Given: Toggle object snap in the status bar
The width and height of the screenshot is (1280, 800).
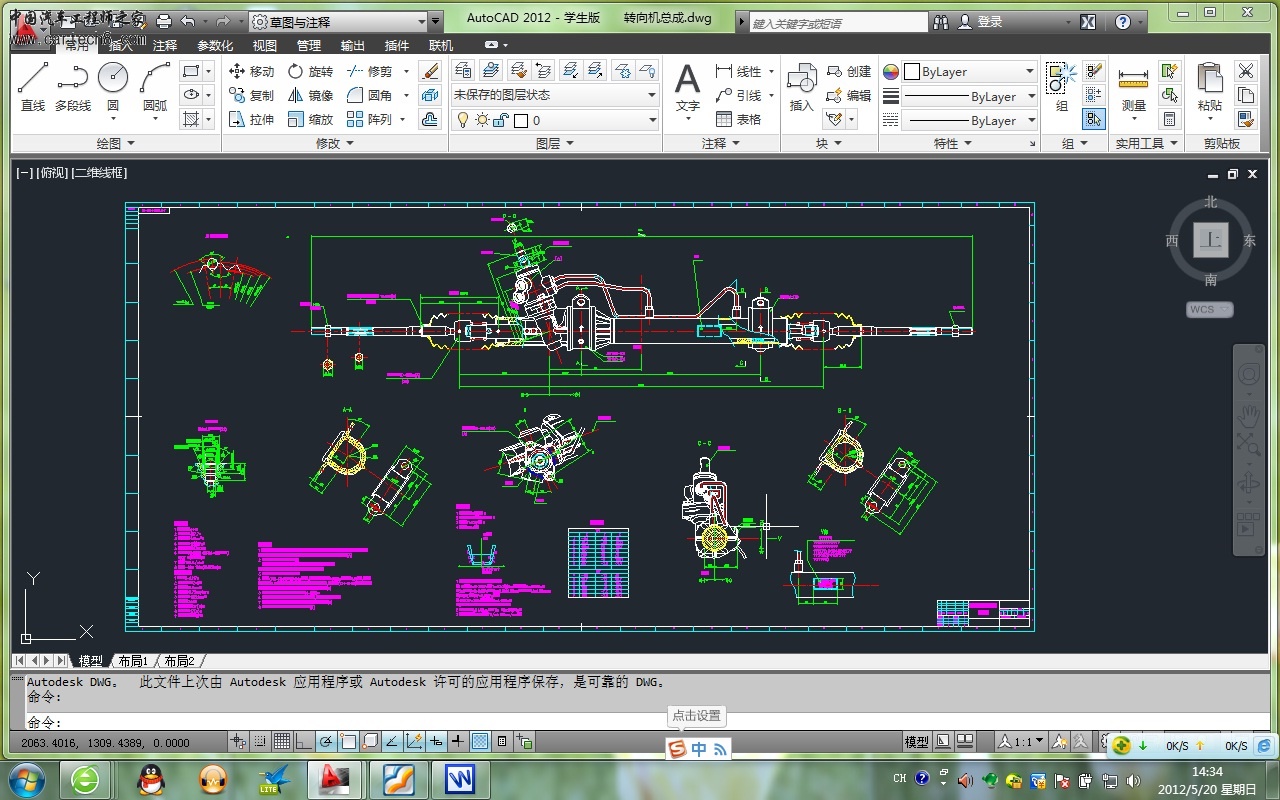Looking at the screenshot, I should [x=348, y=741].
